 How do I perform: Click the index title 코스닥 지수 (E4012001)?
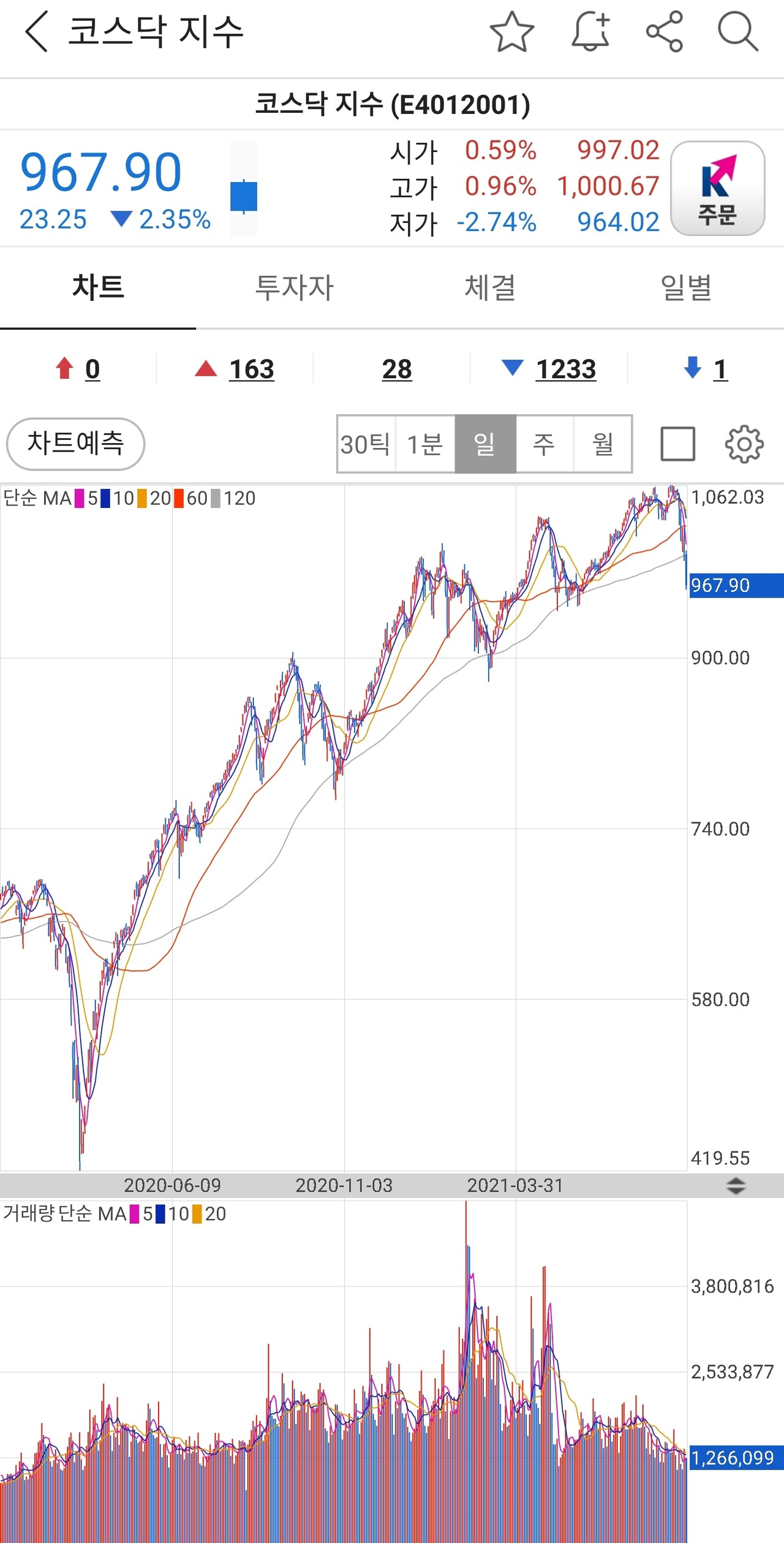pos(393,104)
